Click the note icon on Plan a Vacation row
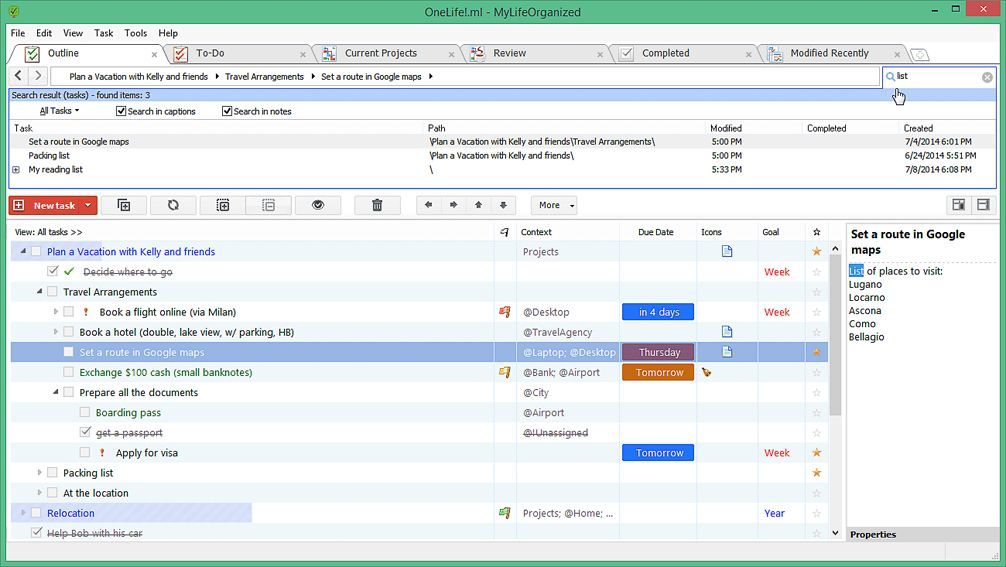This screenshot has height=567, width=1006. pyautogui.click(x=727, y=251)
